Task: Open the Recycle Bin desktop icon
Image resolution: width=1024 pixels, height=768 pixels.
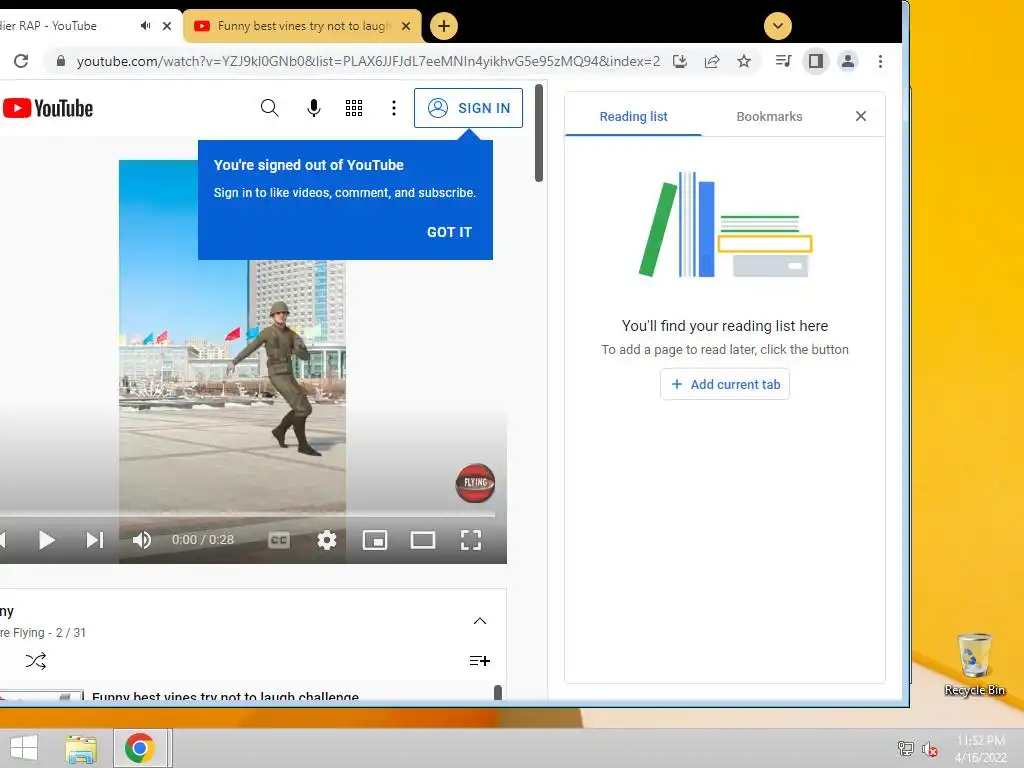Action: (974, 664)
